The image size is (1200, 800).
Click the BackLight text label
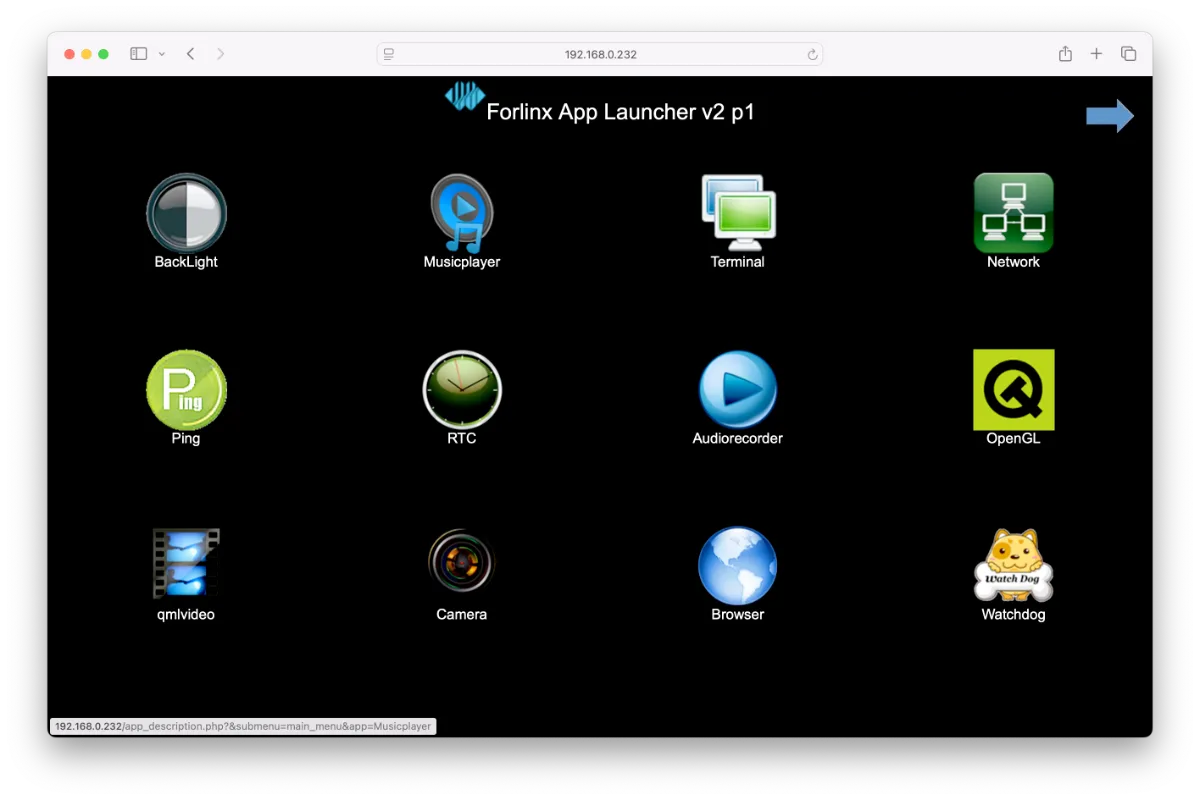186,262
